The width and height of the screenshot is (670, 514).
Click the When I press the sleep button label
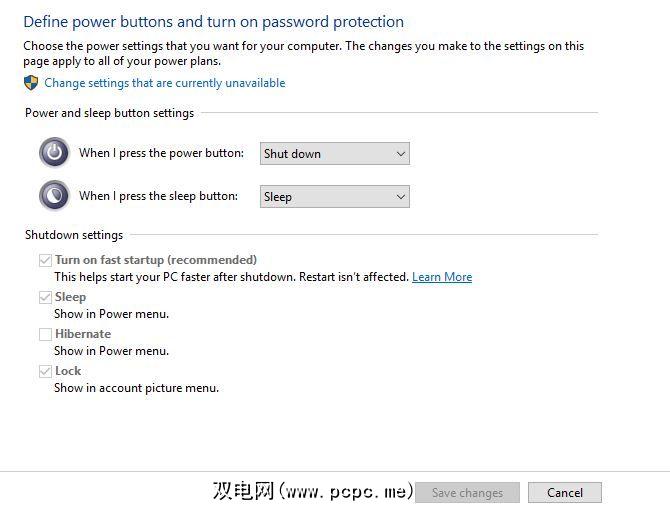tap(158, 196)
